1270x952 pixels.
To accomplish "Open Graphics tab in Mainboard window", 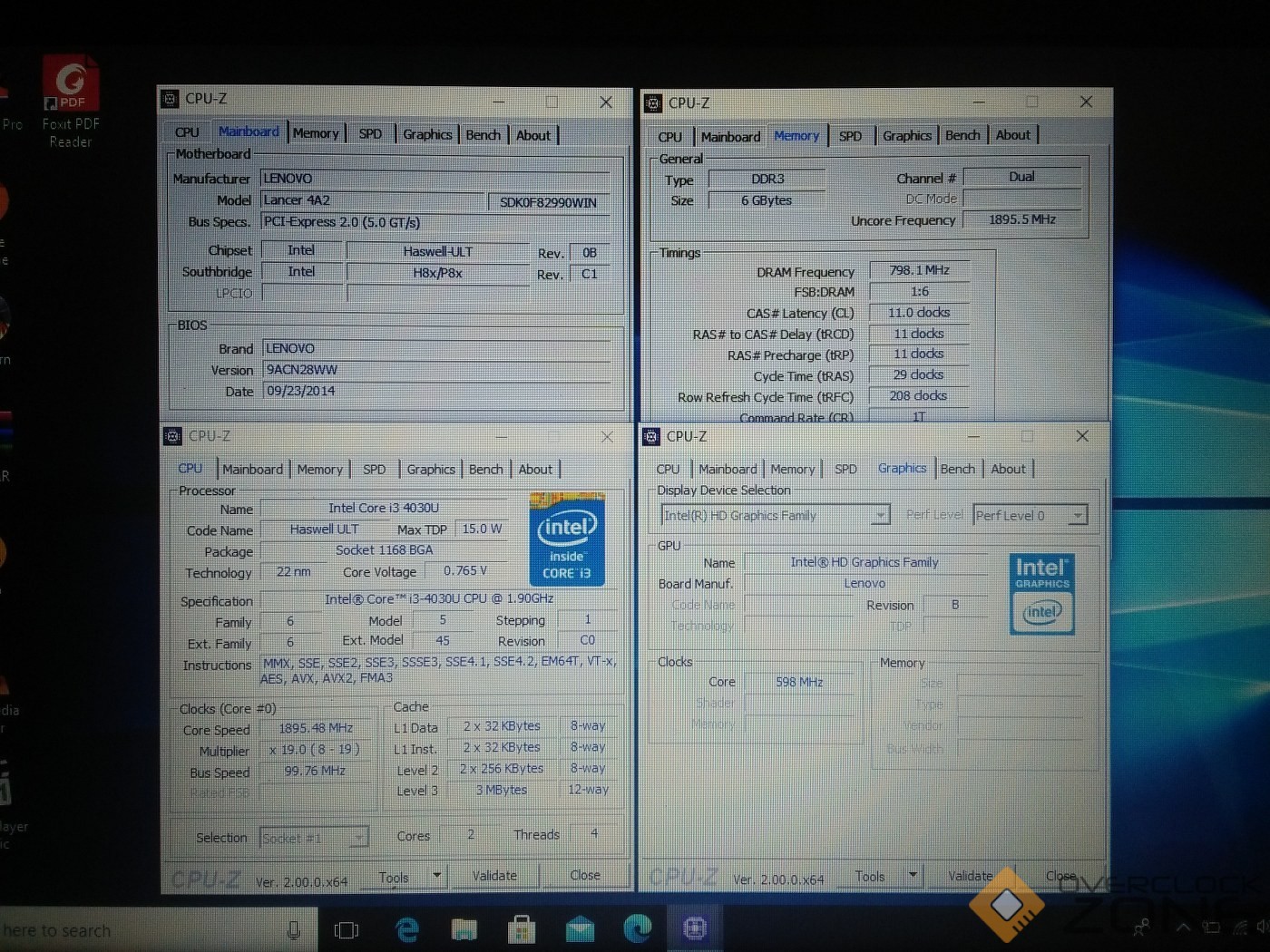I will (427, 134).
